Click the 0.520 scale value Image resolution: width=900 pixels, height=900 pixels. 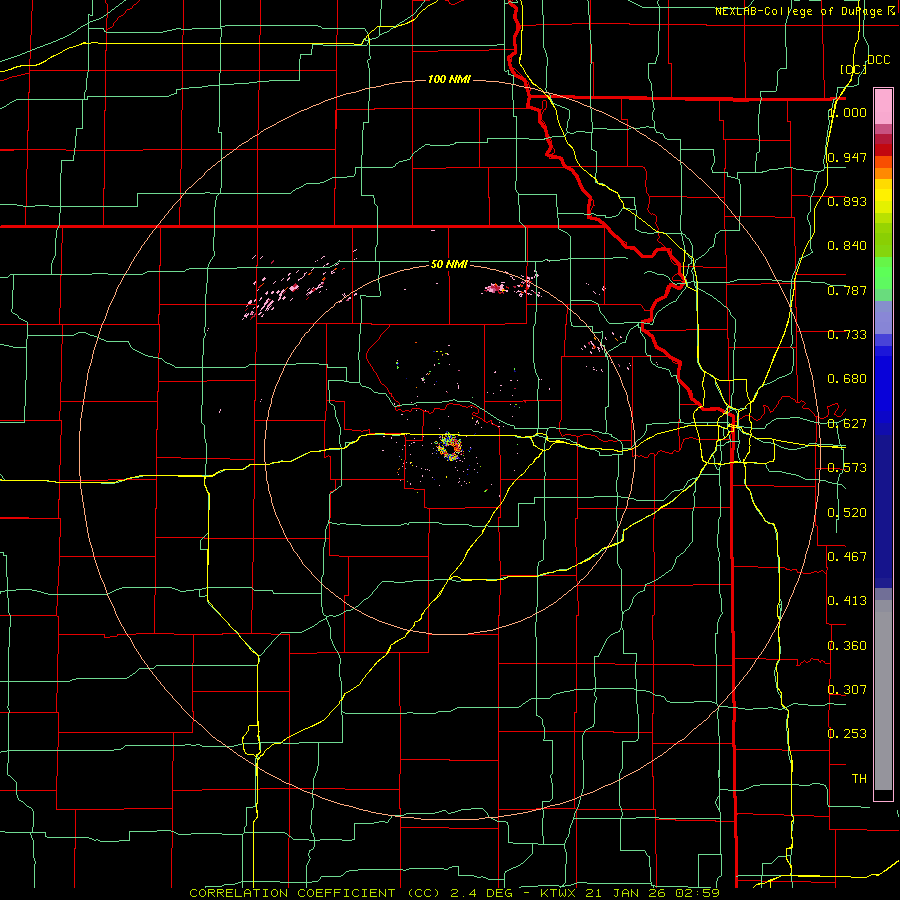tap(847, 513)
